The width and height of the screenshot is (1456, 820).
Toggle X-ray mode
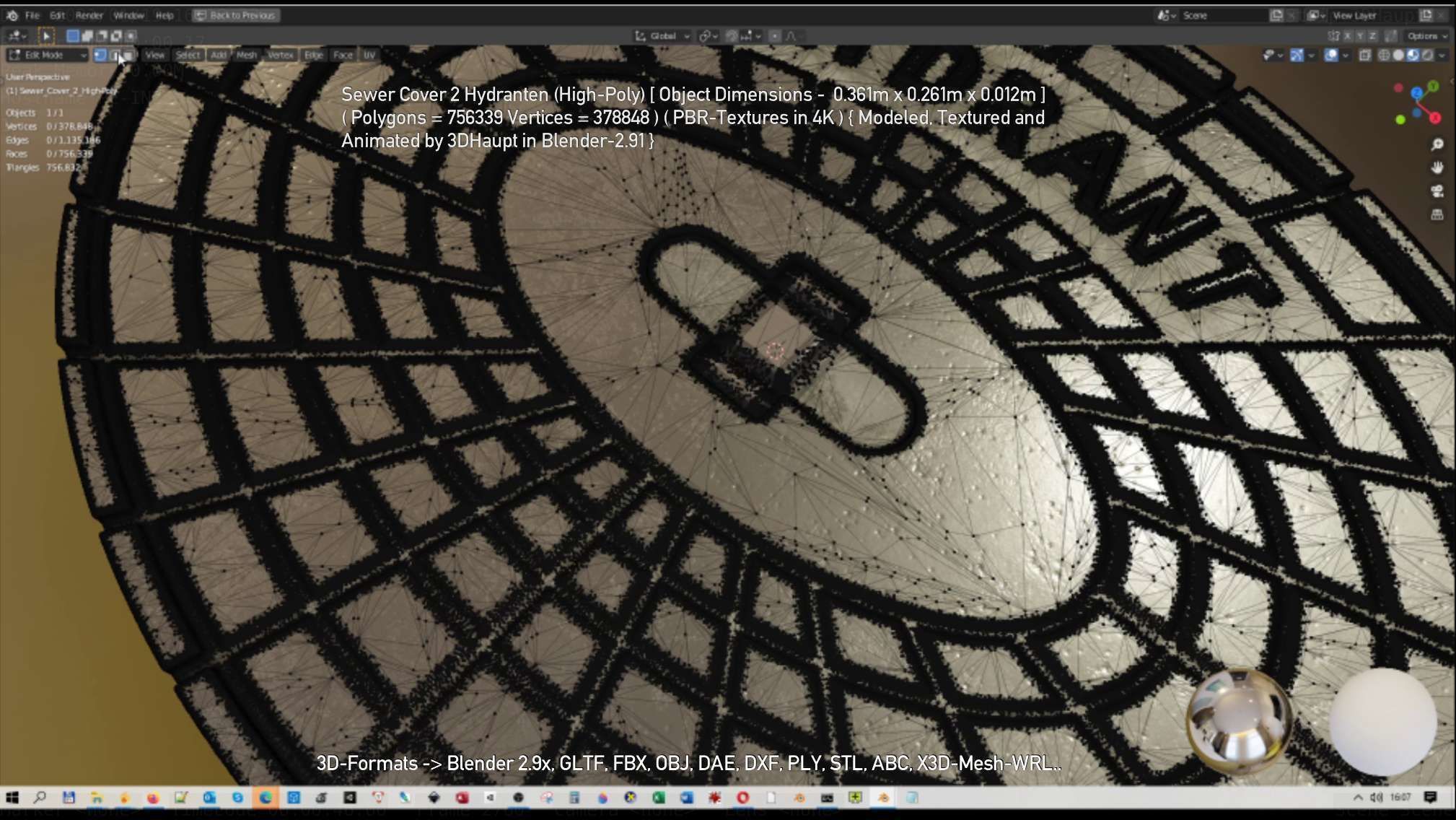point(1365,55)
